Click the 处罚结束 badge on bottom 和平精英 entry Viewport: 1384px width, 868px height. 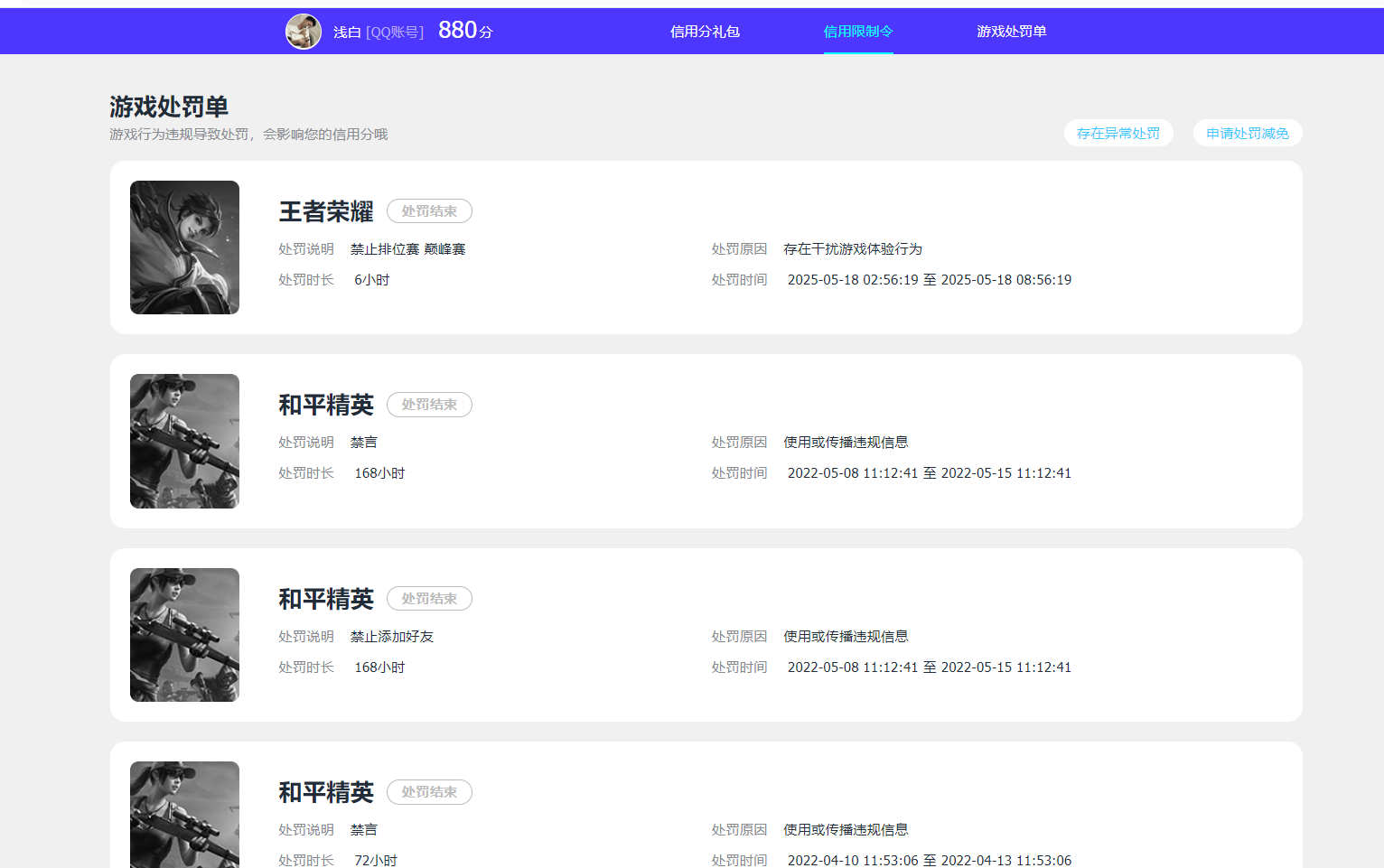click(429, 792)
